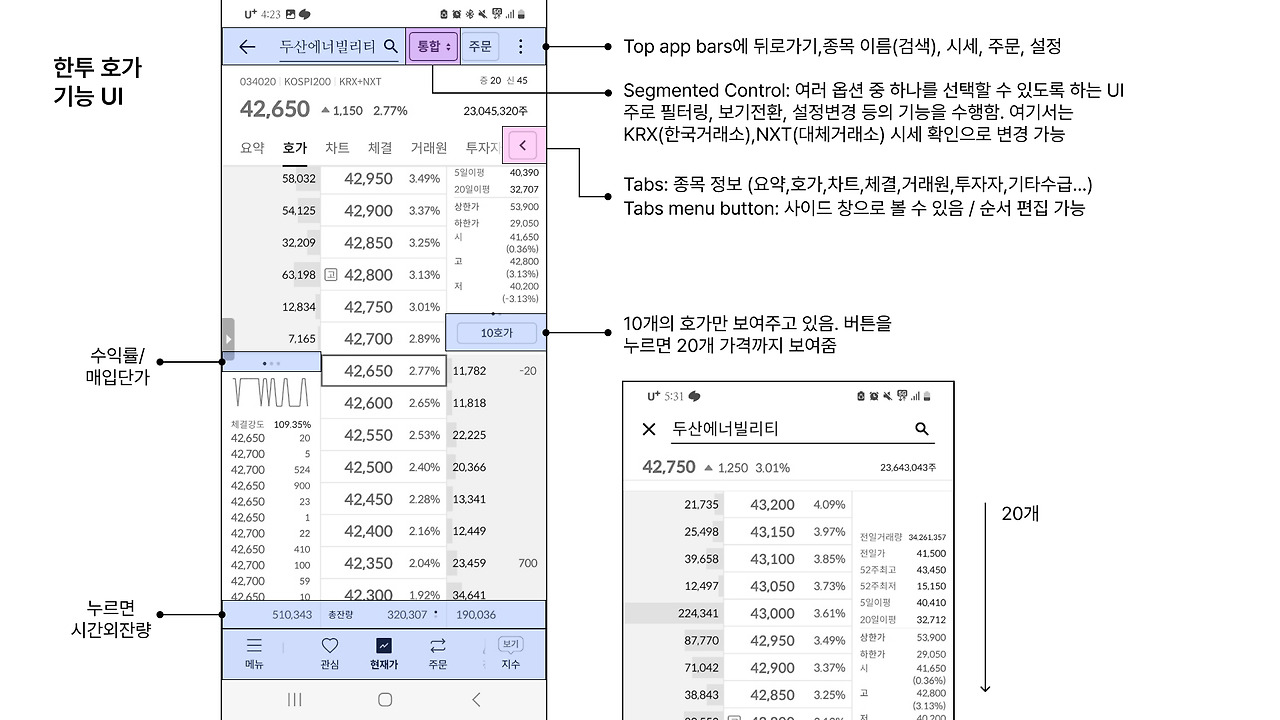The height and width of the screenshot is (720, 1280).
Task: Open the 차트 tab
Action: point(337,148)
